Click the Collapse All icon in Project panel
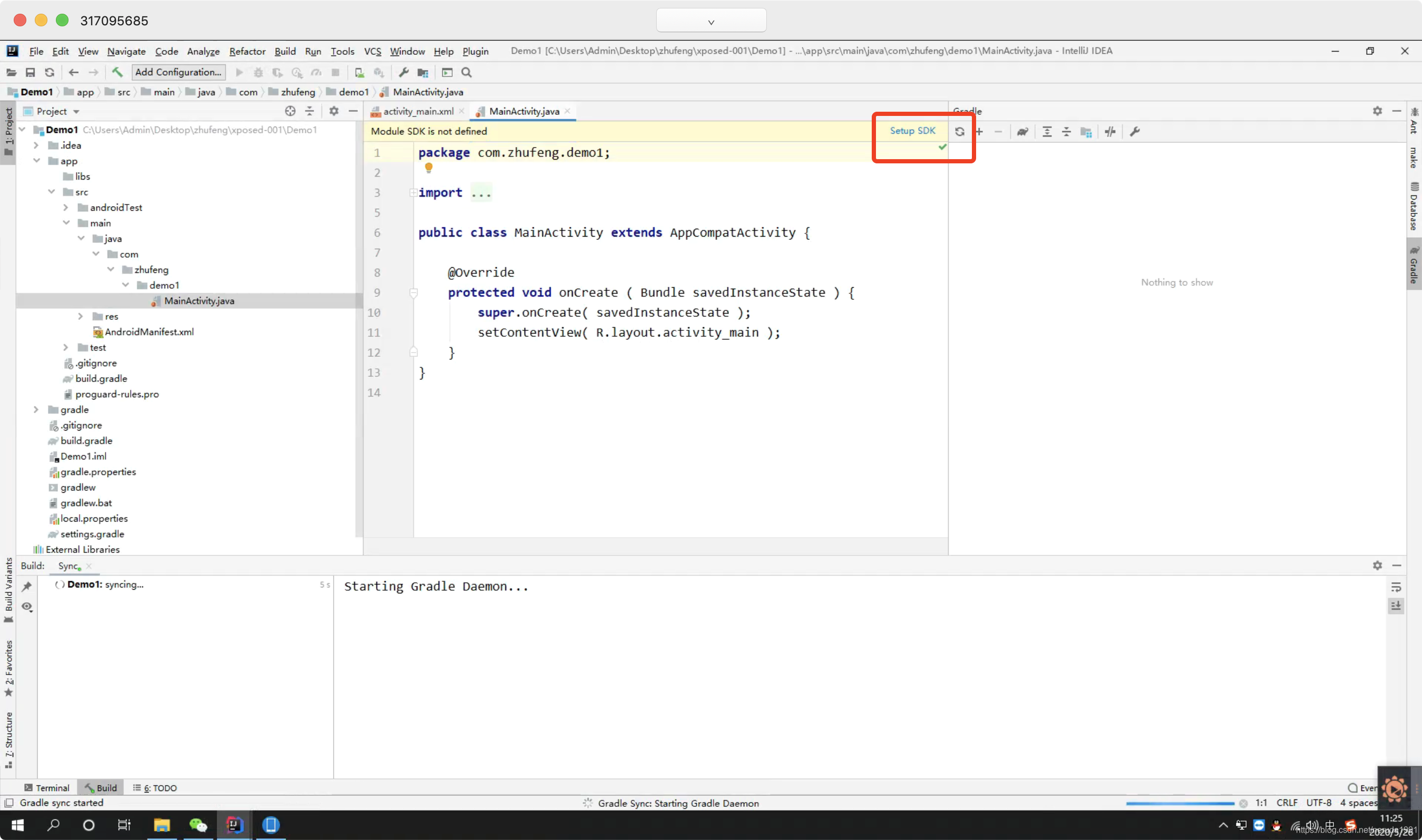Image resolution: width=1422 pixels, height=840 pixels. [x=310, y=111]
